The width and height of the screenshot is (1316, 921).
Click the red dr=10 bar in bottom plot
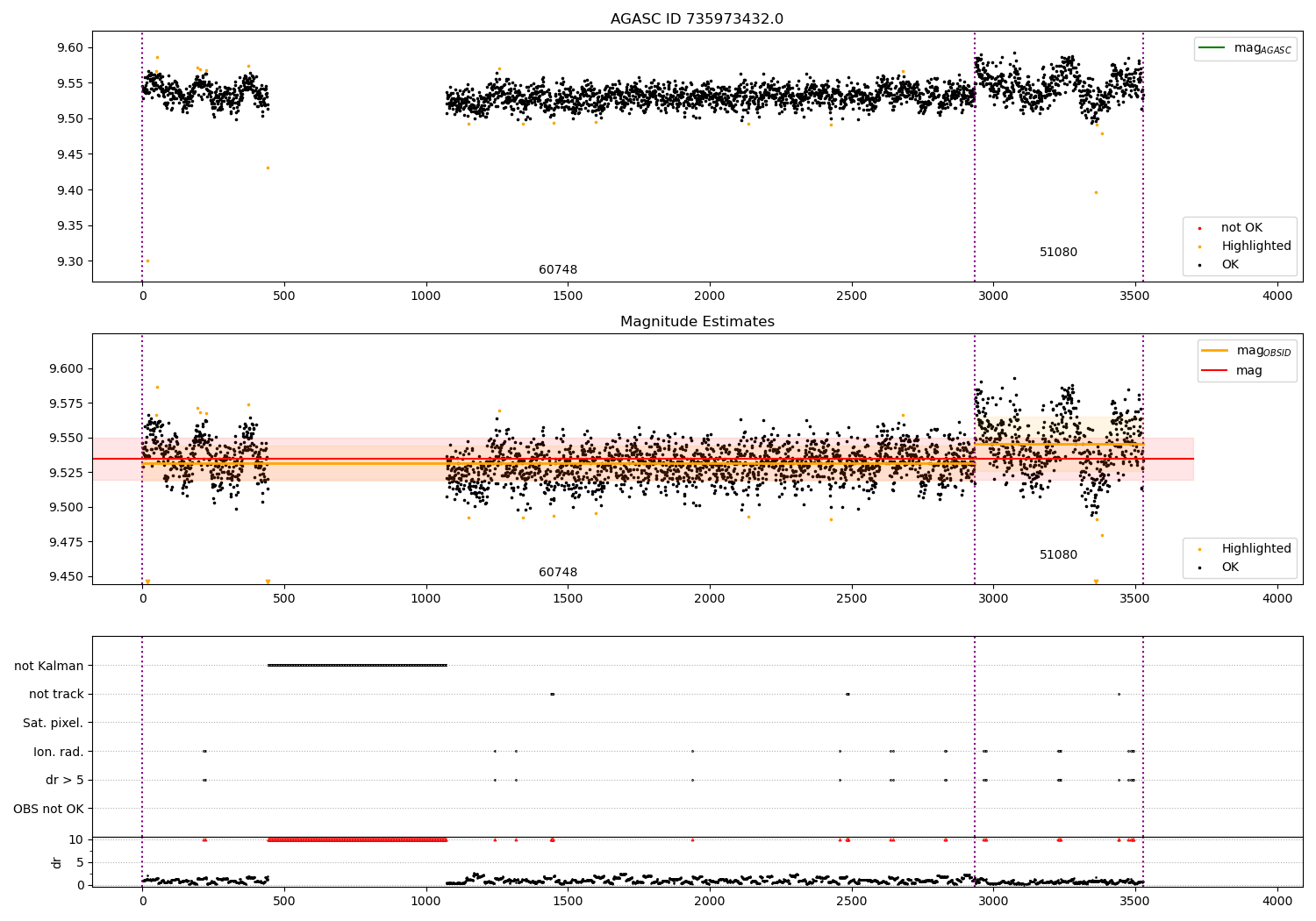(357, 840)
